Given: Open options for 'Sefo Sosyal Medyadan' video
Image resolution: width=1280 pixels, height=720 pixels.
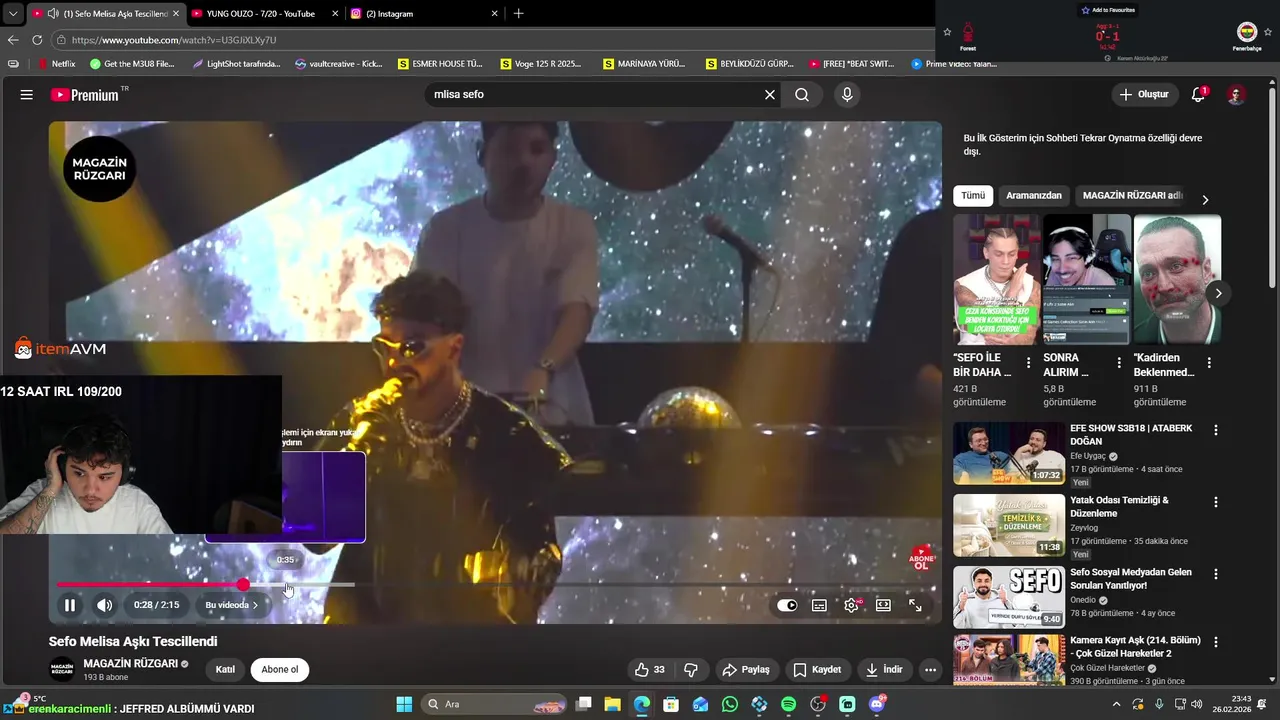Looking at the screenshot, I should click(1216, 575).
